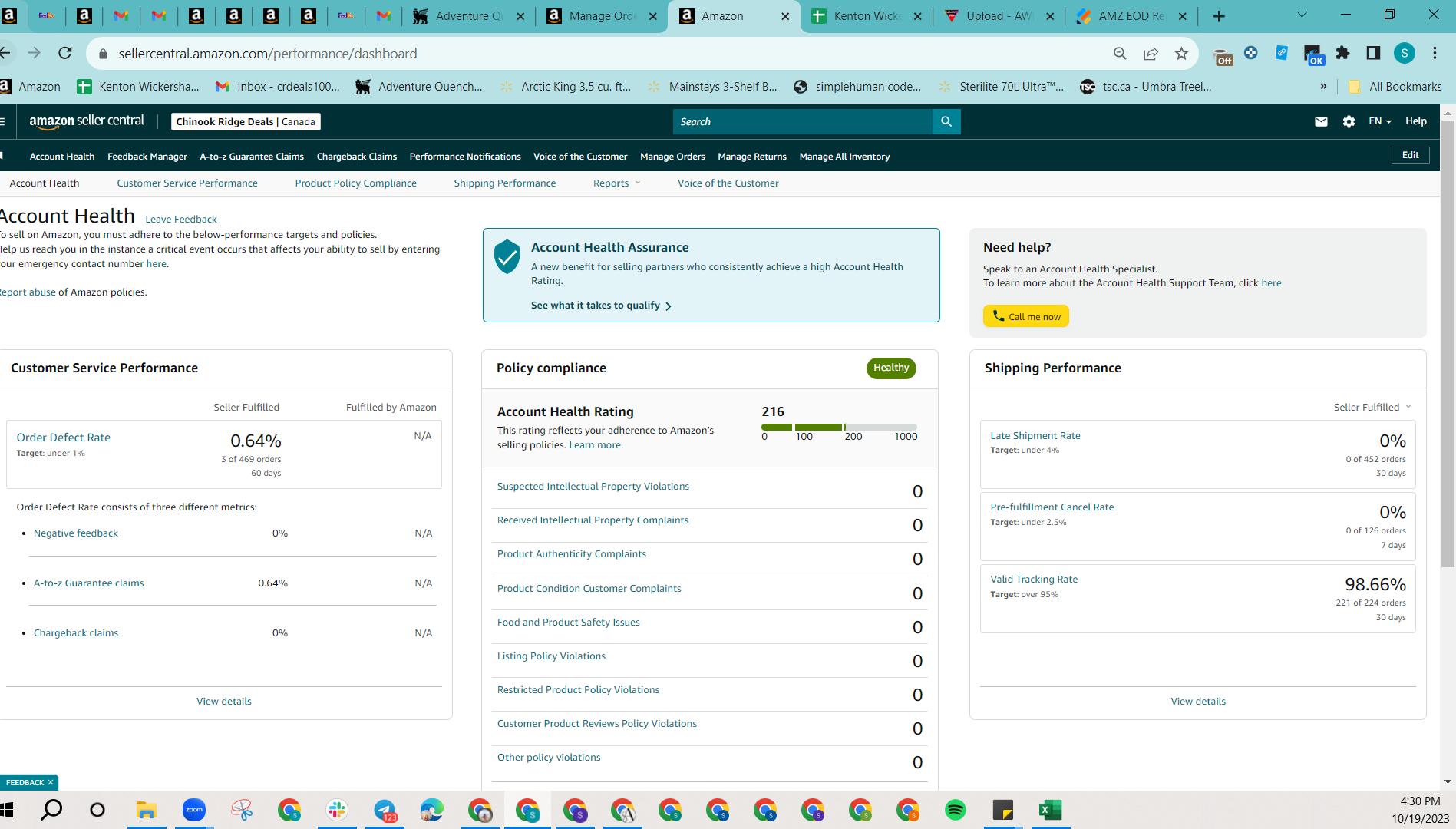Image resolution: width=1456 pixels, height=829 pixels.
Task: Select Feedback Manager in top navigation
Action: [147, 157]
